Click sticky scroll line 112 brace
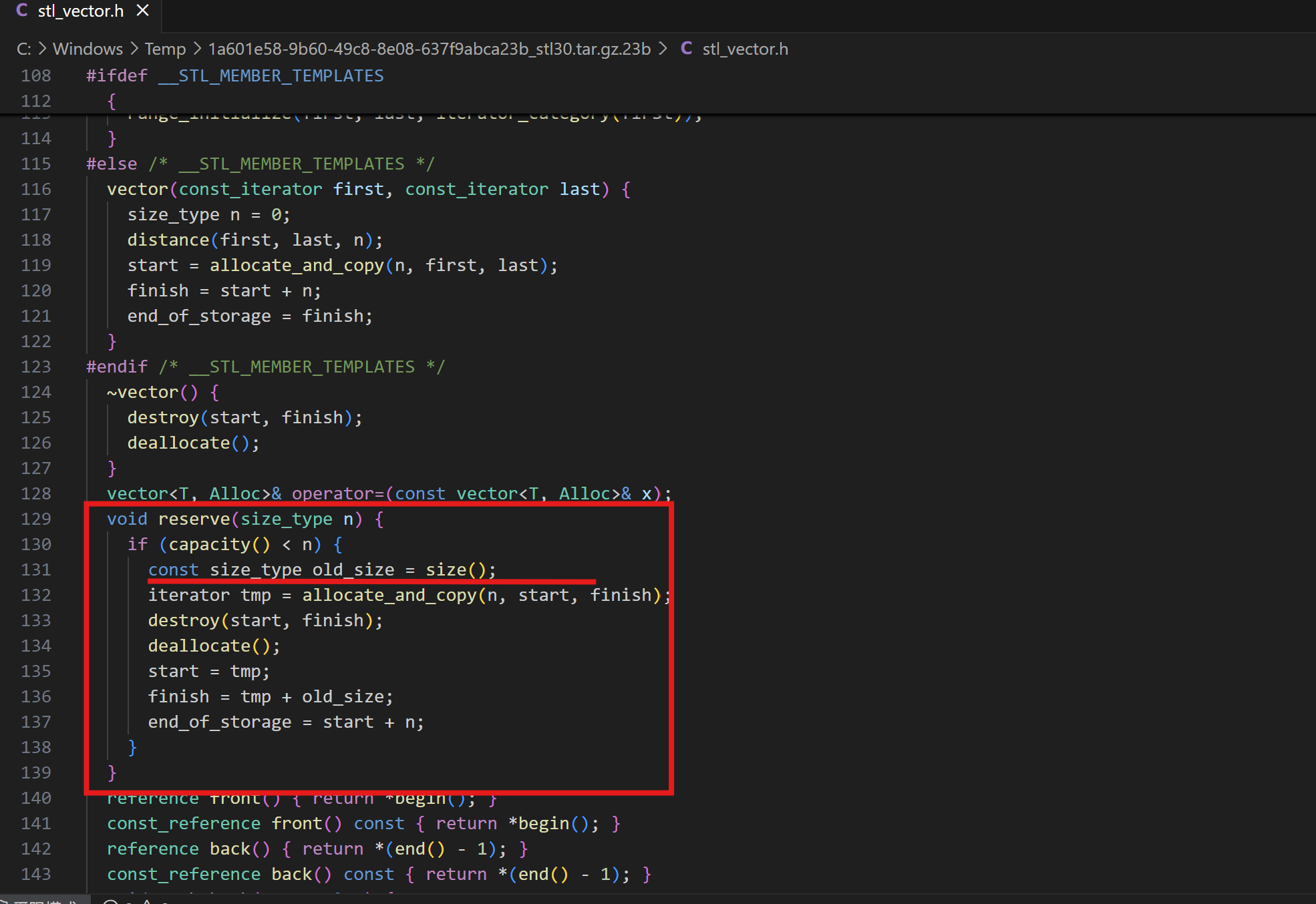Screen dimensions: 1316x904 click(x=112, y=101)
